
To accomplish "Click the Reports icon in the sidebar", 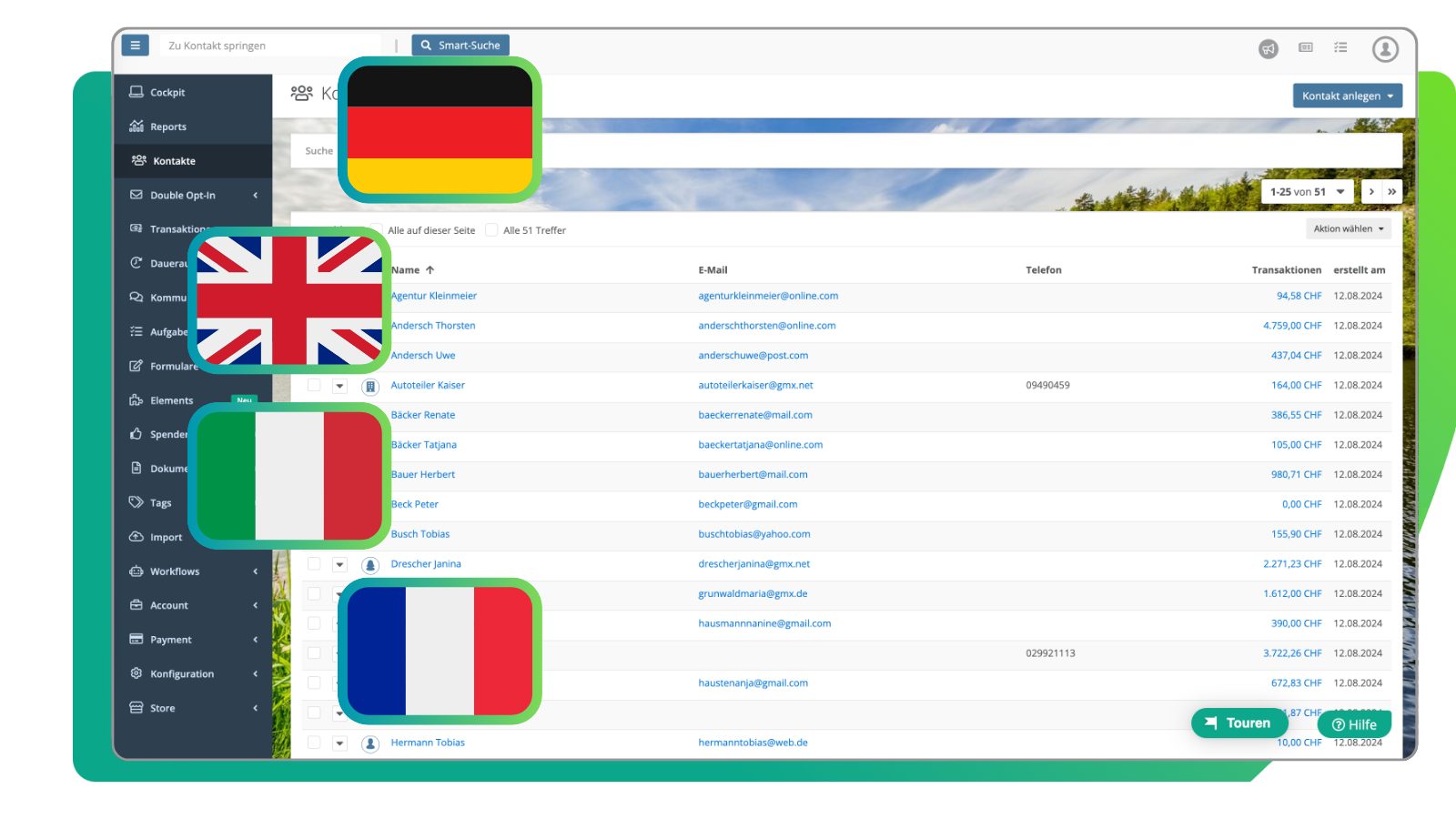I will pos(138,126).
